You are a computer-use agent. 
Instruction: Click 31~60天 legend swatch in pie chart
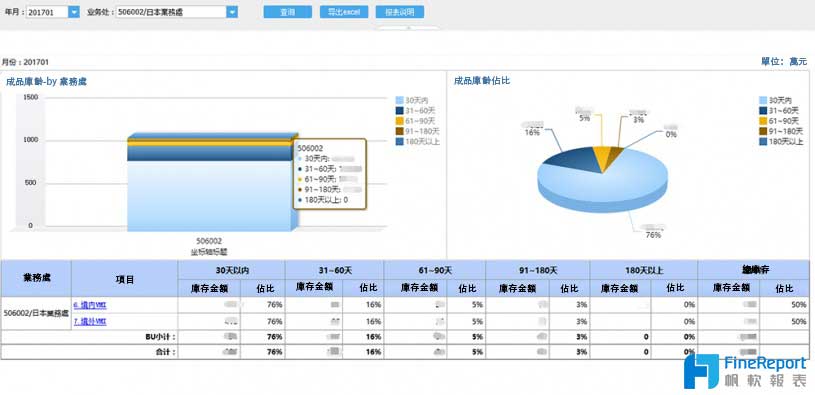click(763, 110)
